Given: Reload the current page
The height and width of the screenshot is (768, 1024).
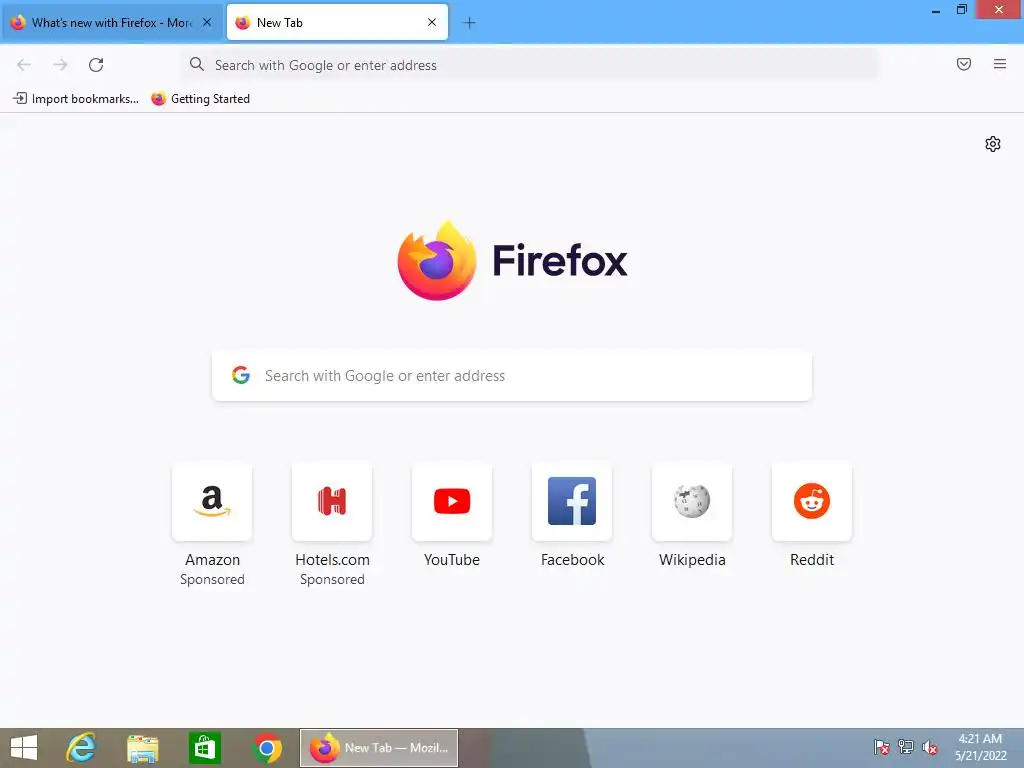Looking at the screenshot, I should tap(96, 65).
